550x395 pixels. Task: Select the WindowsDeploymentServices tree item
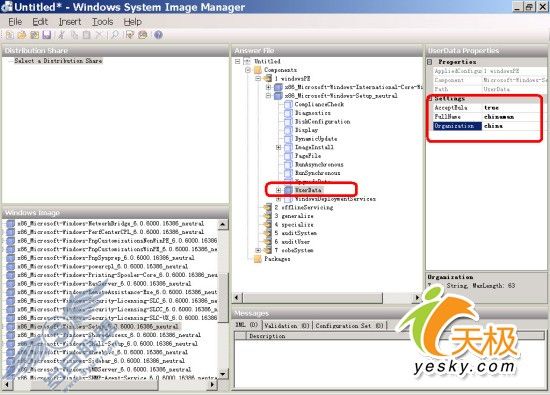(335, 199)
